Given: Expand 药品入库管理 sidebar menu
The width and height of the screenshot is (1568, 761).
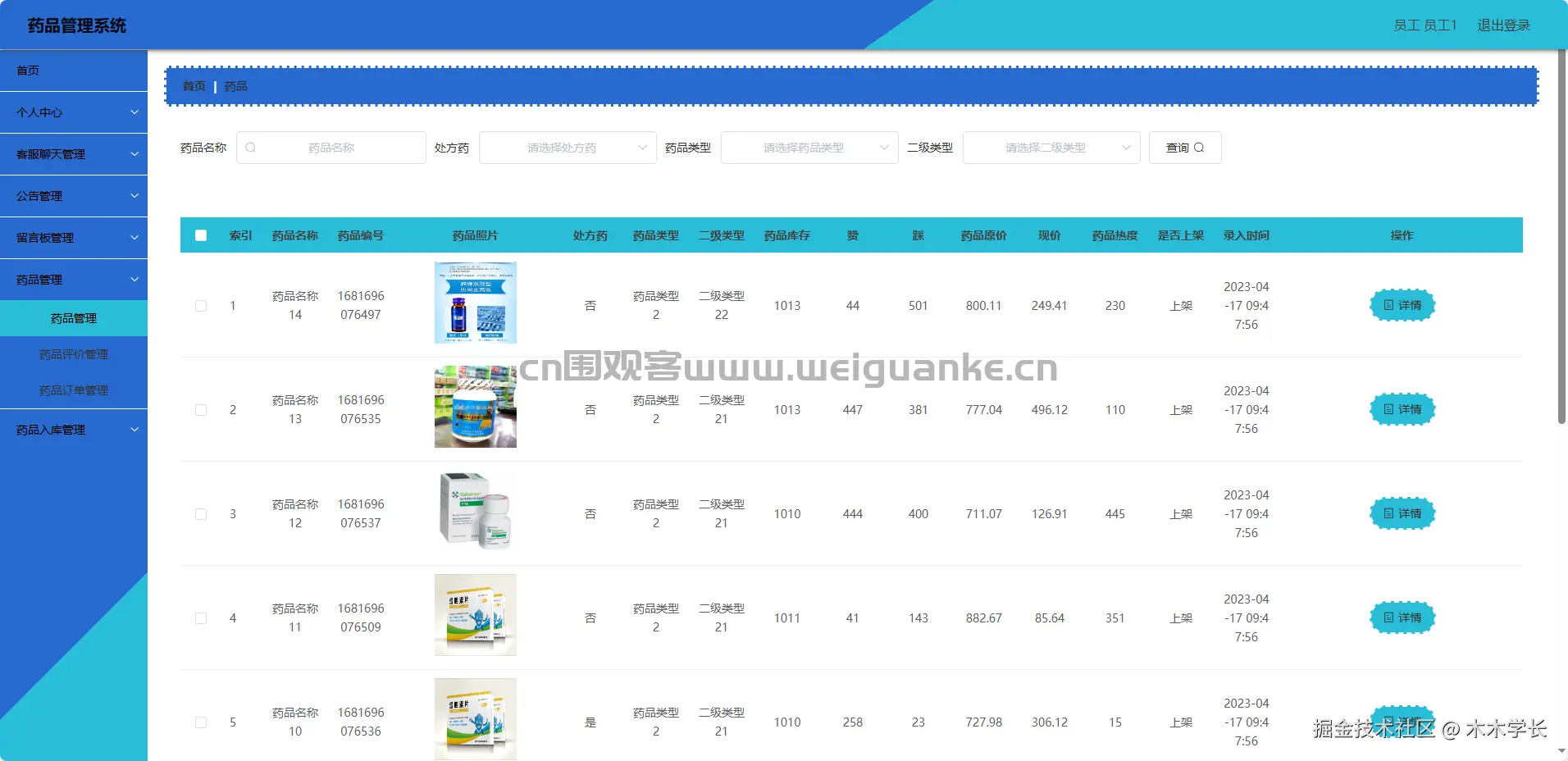Looking at the screenshot, I should pos(74,430).
